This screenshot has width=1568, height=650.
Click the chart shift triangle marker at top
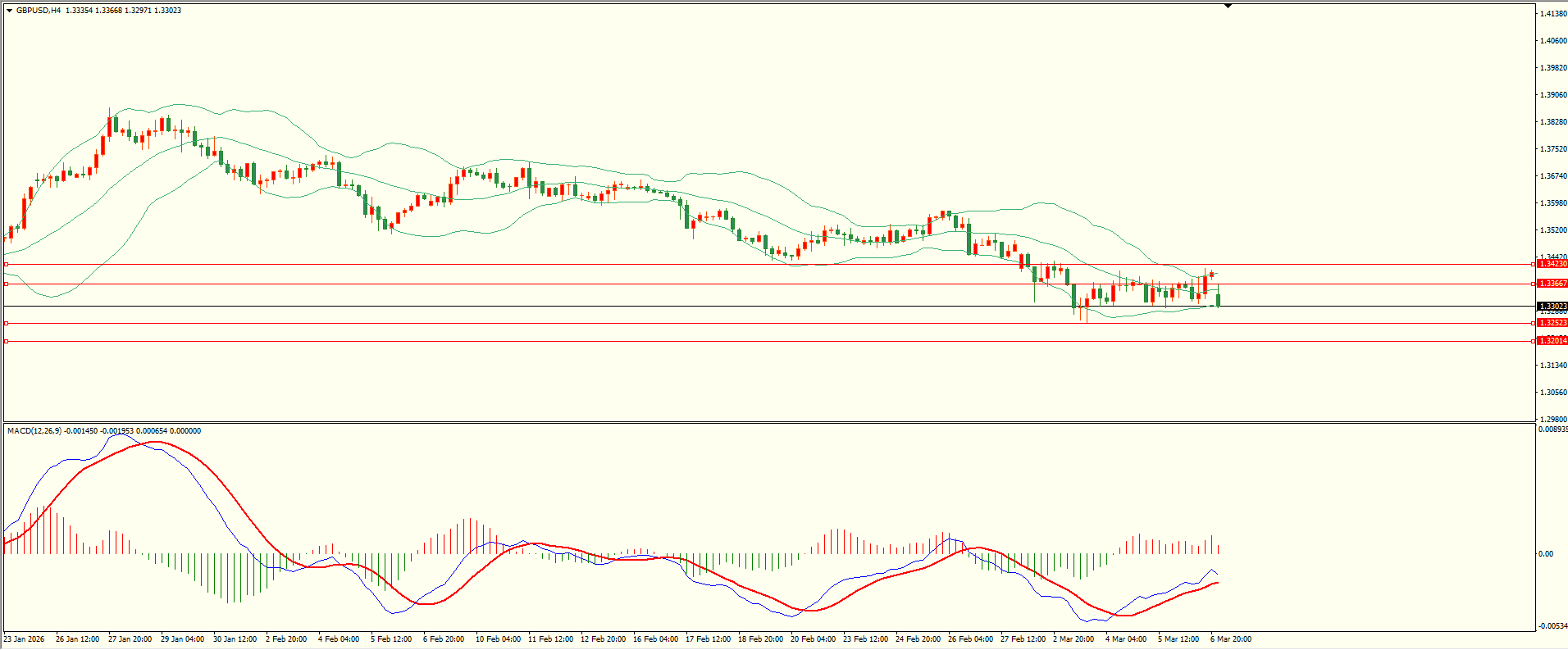[1228, 6]
